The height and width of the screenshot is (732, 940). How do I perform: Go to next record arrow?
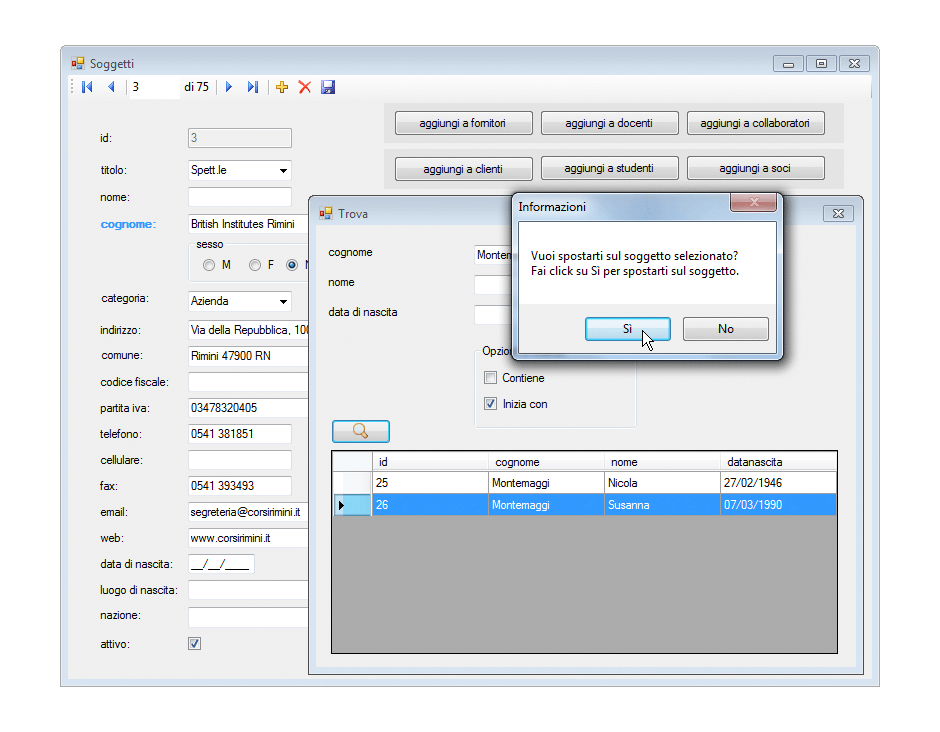pyautogui.click(x=229, y=87)
